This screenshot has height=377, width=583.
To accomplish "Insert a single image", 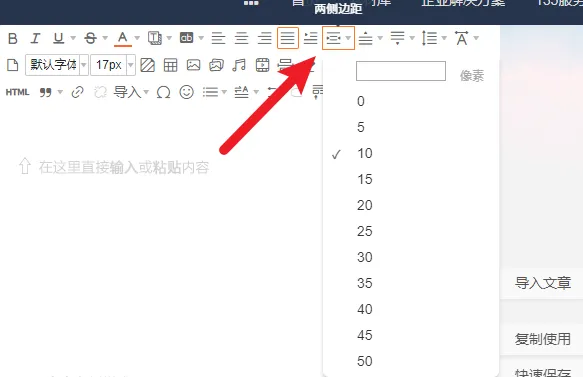I will (193, 65).
